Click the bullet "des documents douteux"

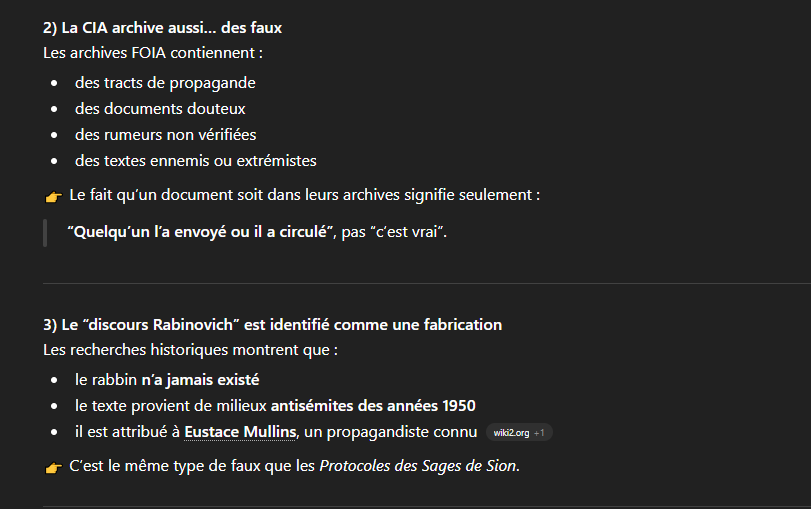(x=160, y=109)
